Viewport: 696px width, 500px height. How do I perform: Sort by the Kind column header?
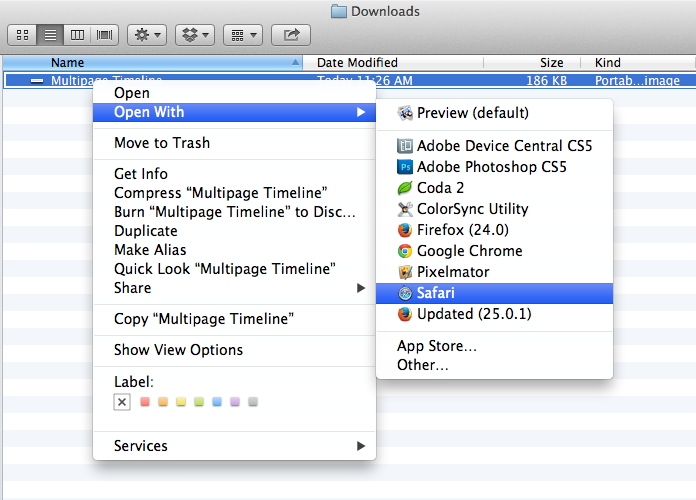coord(638,63)
